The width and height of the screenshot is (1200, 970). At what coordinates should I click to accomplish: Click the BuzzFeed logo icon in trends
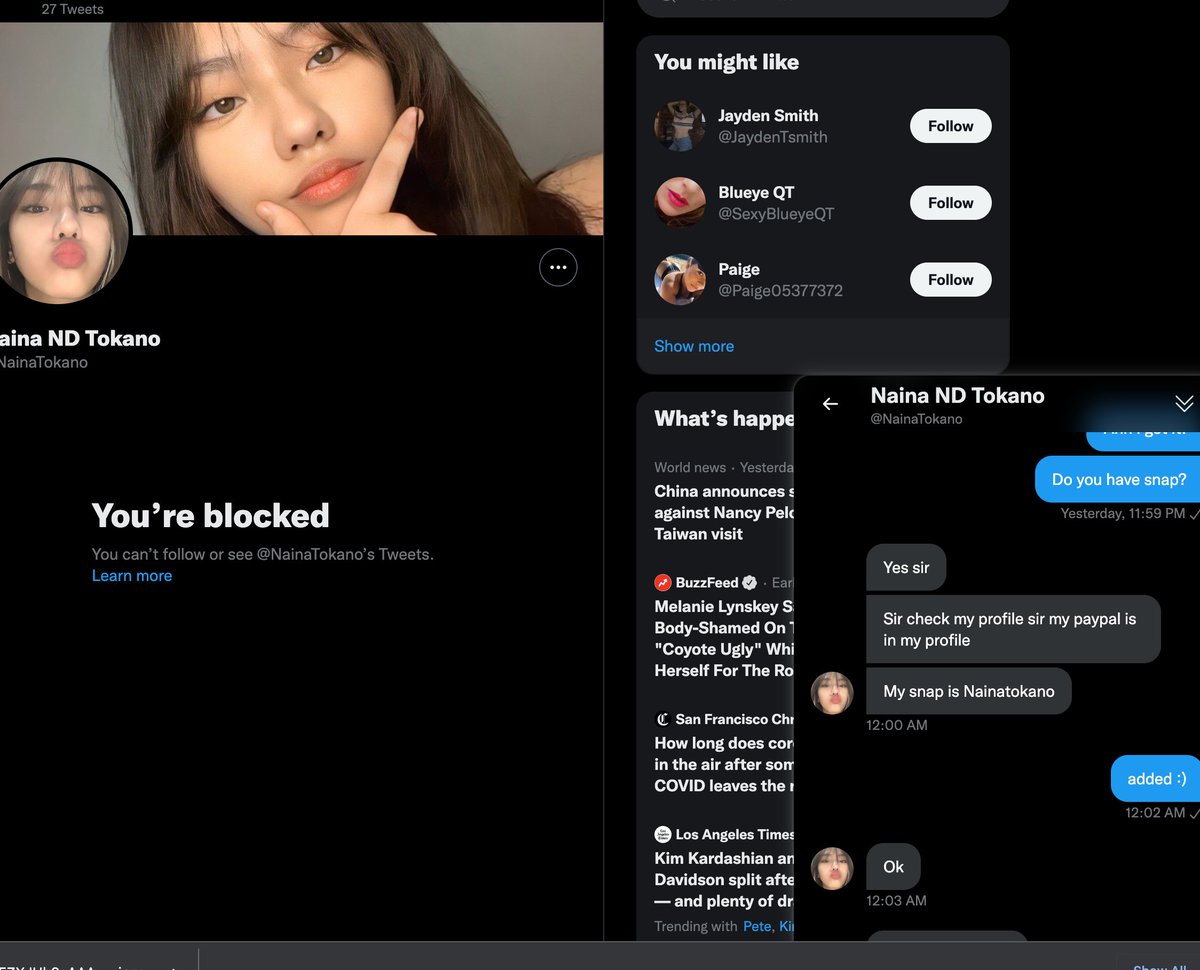pos(662,582)
